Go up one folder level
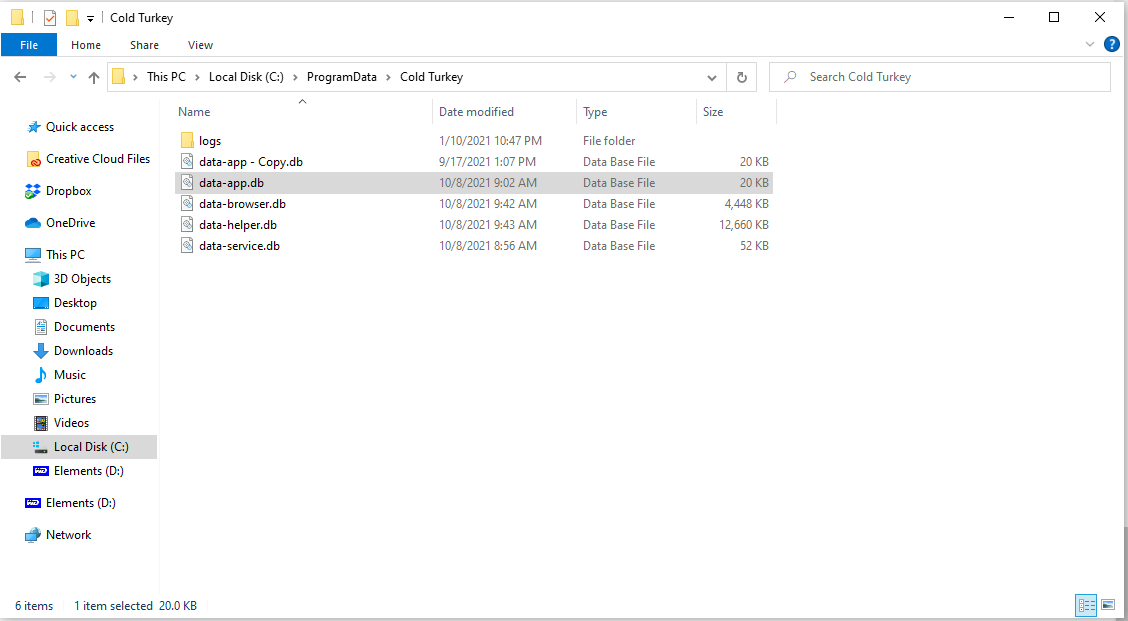Image resolution: width=1128 pixels, height=621 pixels. (x=94, y=77)
